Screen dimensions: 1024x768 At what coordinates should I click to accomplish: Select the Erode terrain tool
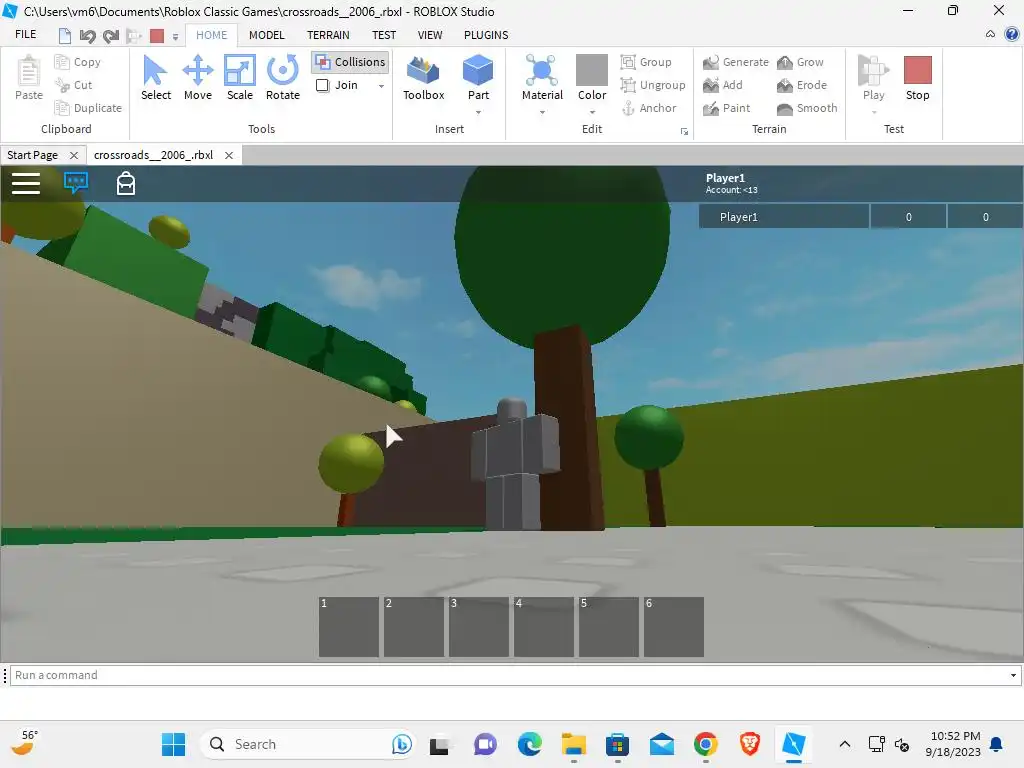click(x=802, y=85)
